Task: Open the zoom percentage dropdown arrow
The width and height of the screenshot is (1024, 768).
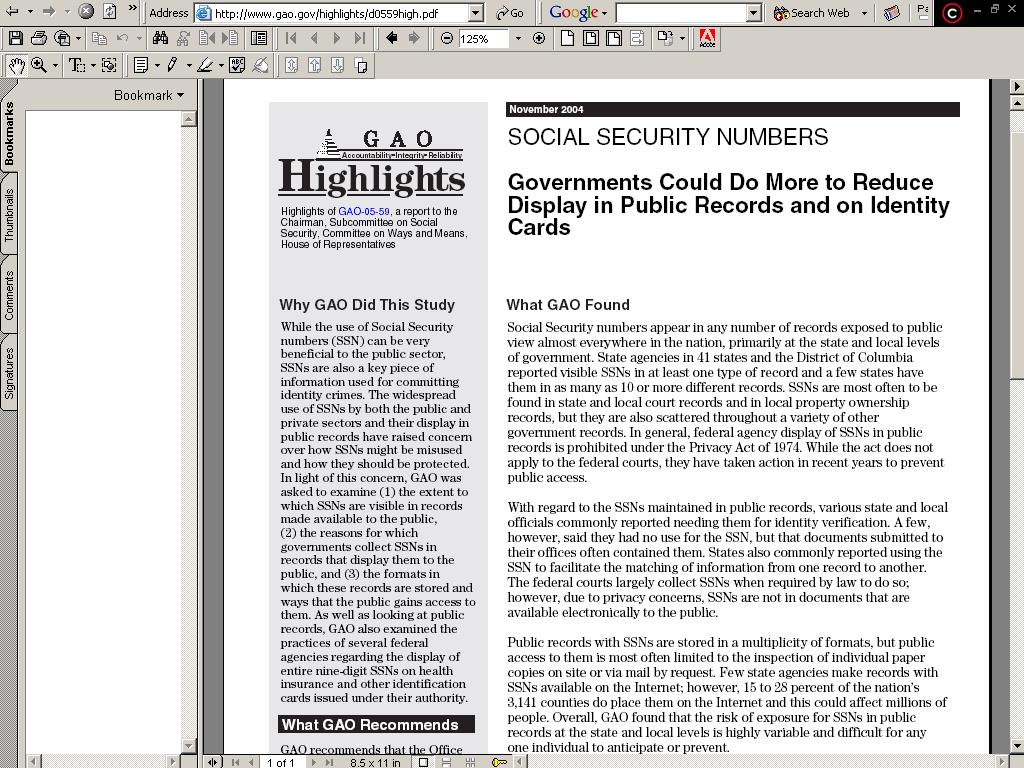Action: 519,39
